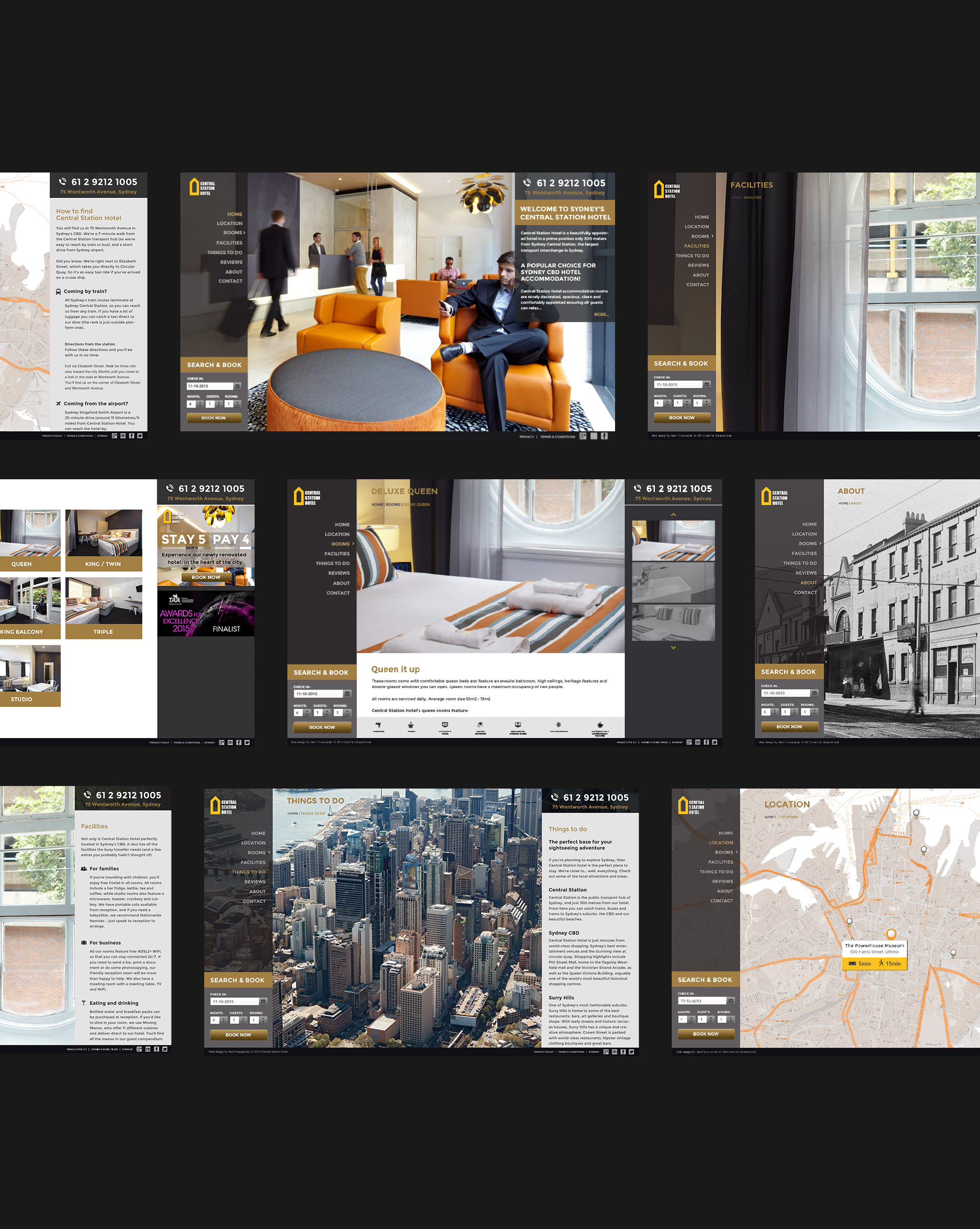Click the Awards for Excellence 2015 Finalist banner

206,613
